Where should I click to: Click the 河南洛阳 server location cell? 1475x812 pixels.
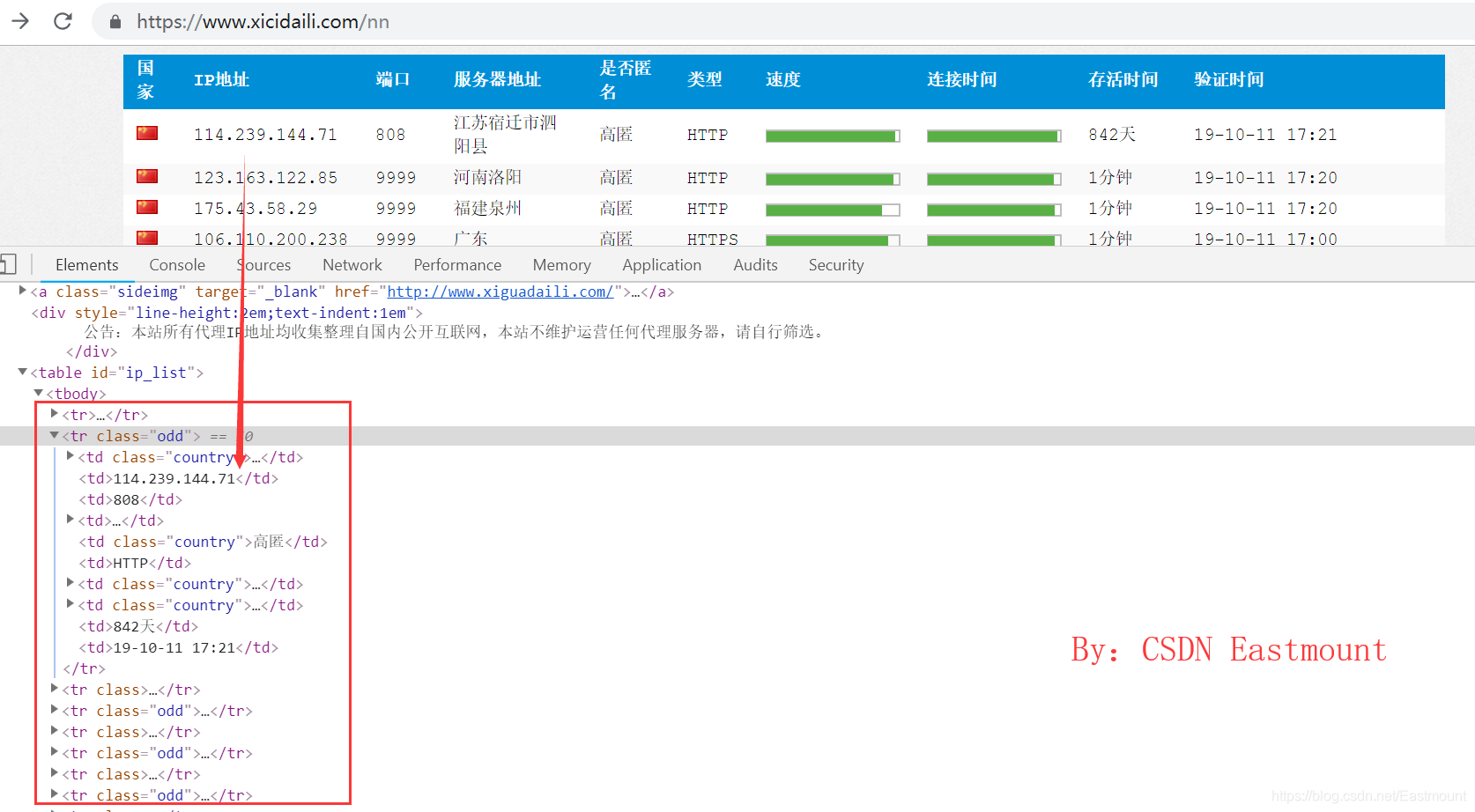point(488,177)
